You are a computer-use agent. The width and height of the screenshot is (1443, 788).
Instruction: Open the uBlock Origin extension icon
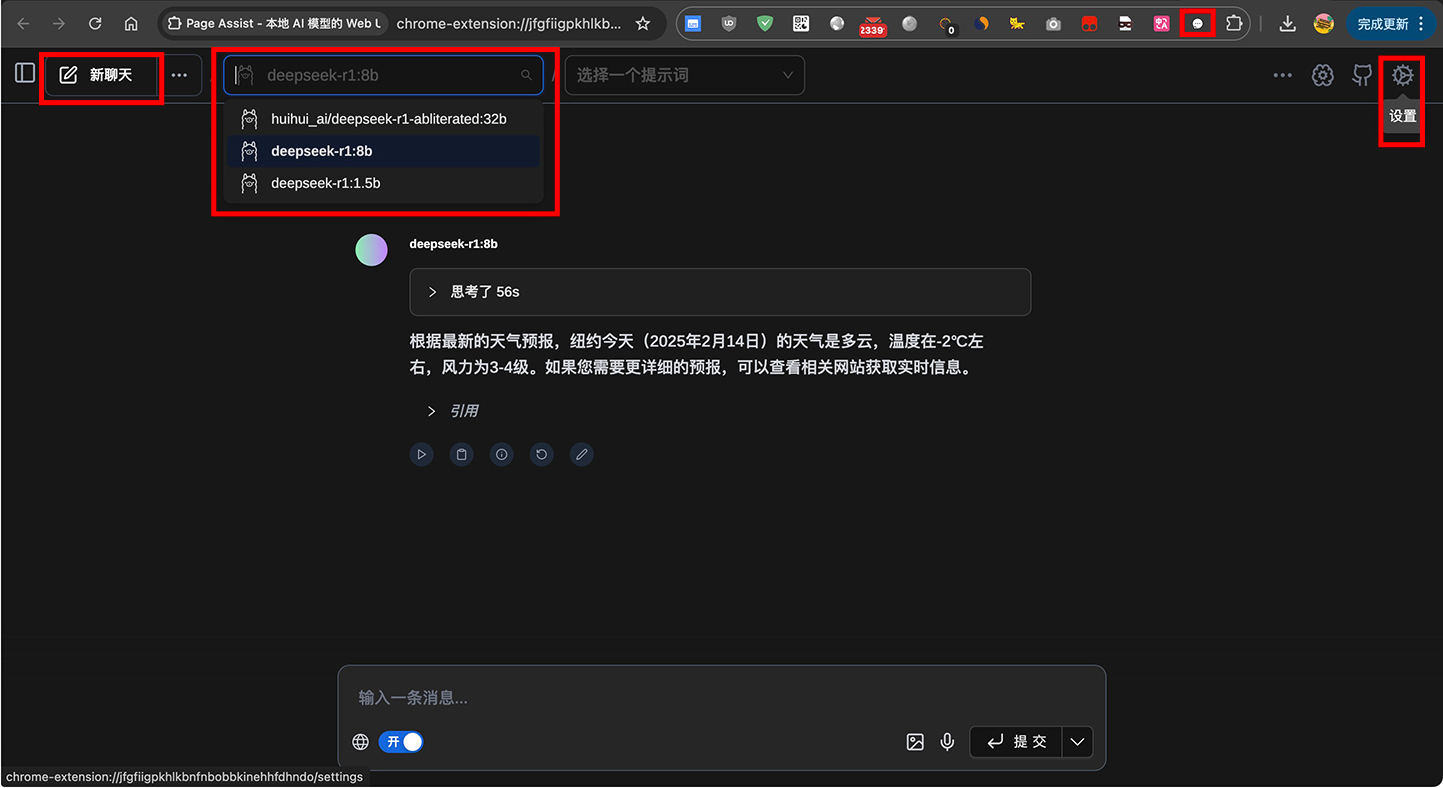pos(729,23)
